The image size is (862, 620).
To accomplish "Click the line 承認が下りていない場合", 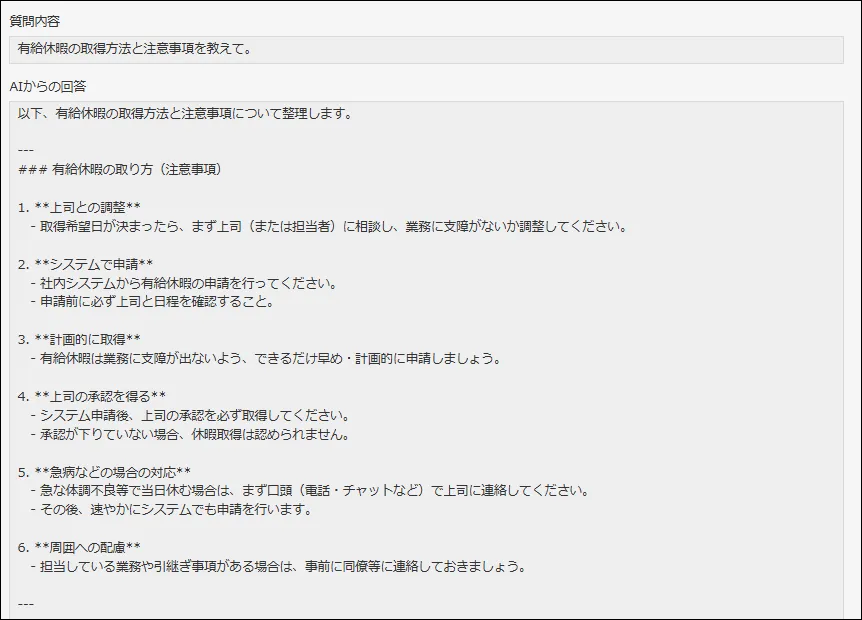I will (x=190, y=435).
